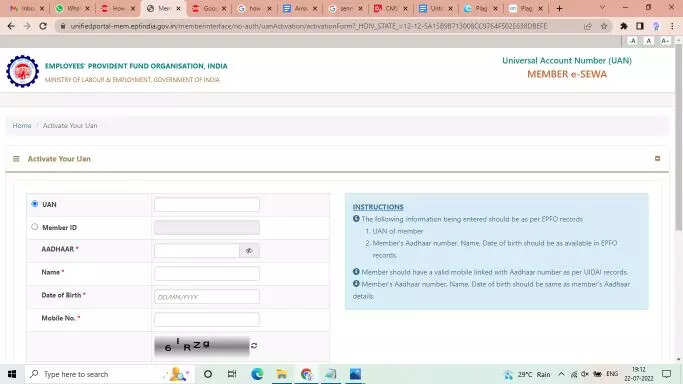The image size is (683, 384).
Task: Collapse the Activate Your Uan panel
Action: 657,158
